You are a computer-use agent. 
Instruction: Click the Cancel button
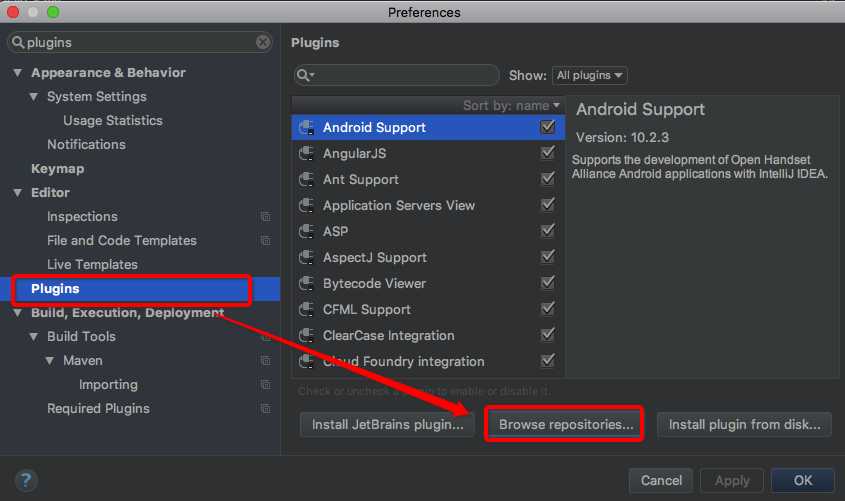(661, 481)
